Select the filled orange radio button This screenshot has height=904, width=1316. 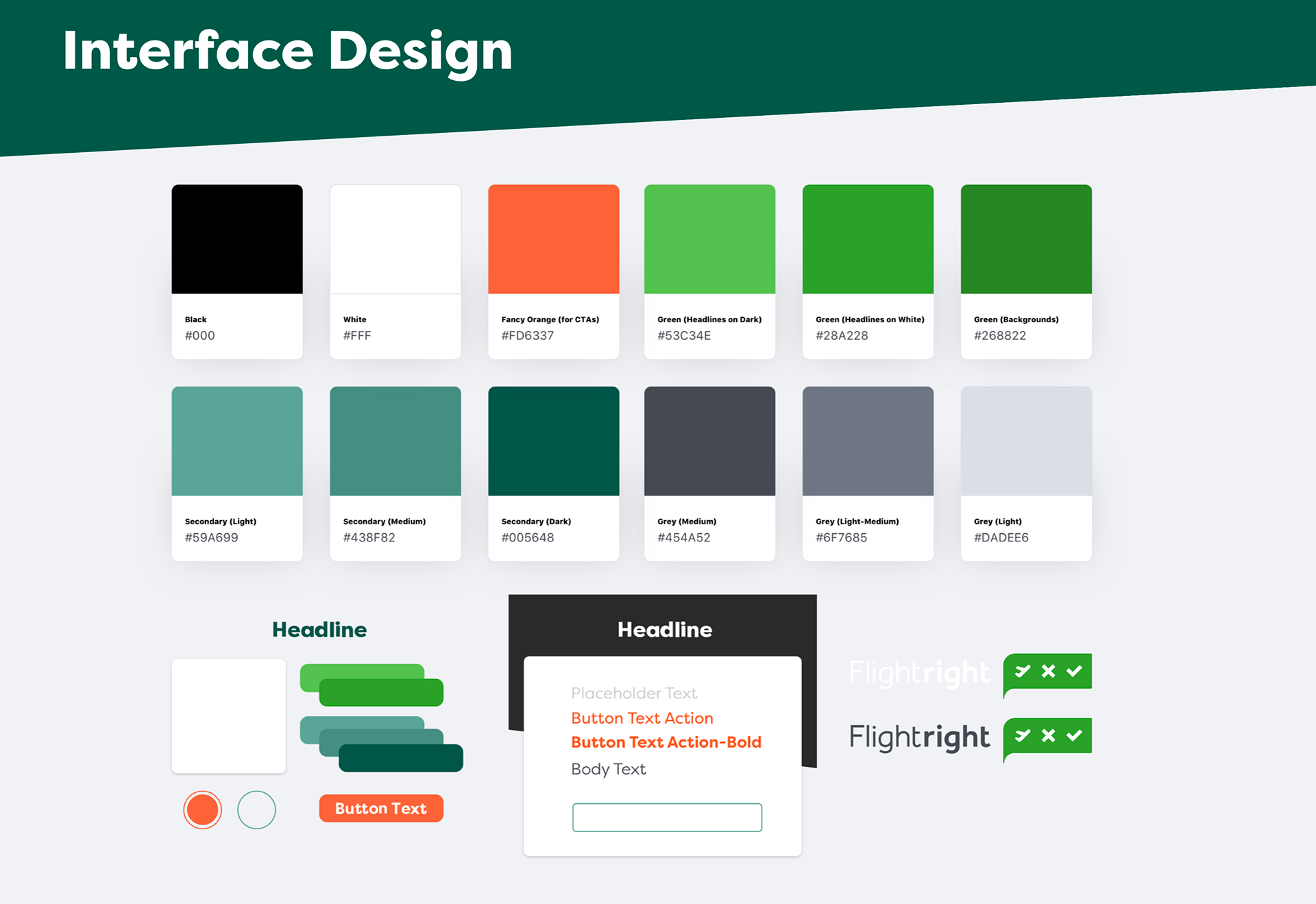[202, 810]
